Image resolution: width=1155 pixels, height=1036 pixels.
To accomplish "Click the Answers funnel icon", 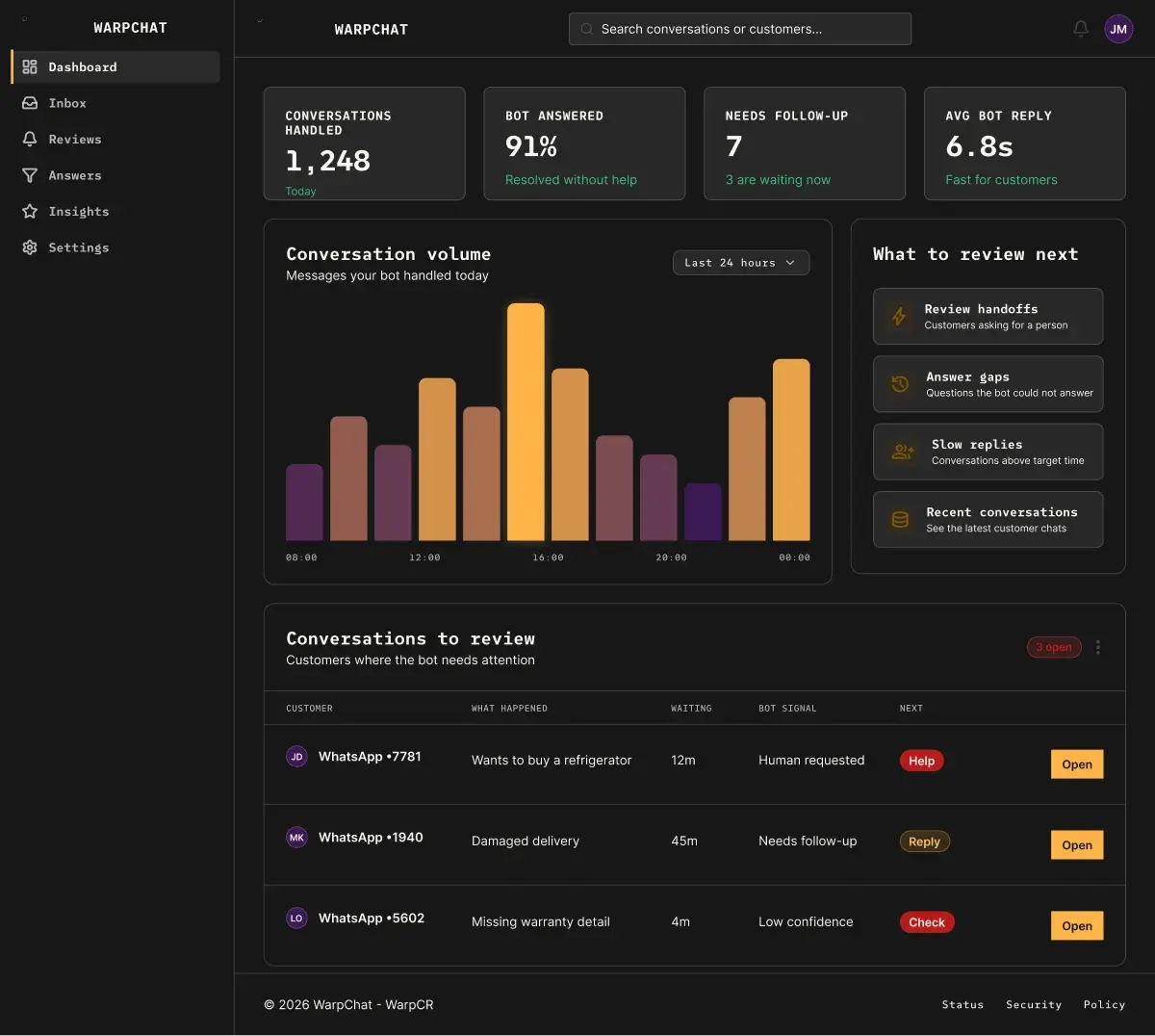I will [x=30, y=175].
